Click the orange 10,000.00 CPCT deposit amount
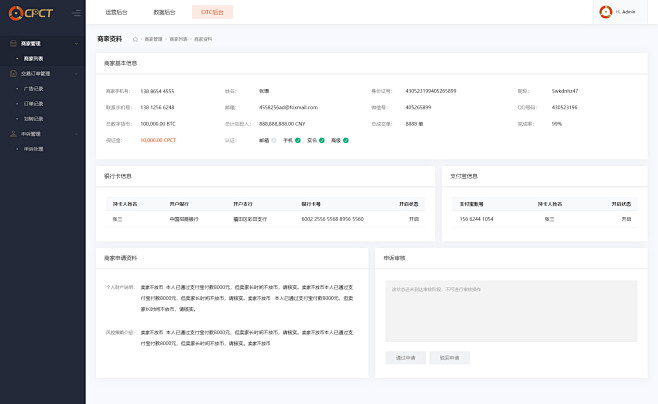The width and height of the screenshot is (658, 404). click(x=158, y=141)
